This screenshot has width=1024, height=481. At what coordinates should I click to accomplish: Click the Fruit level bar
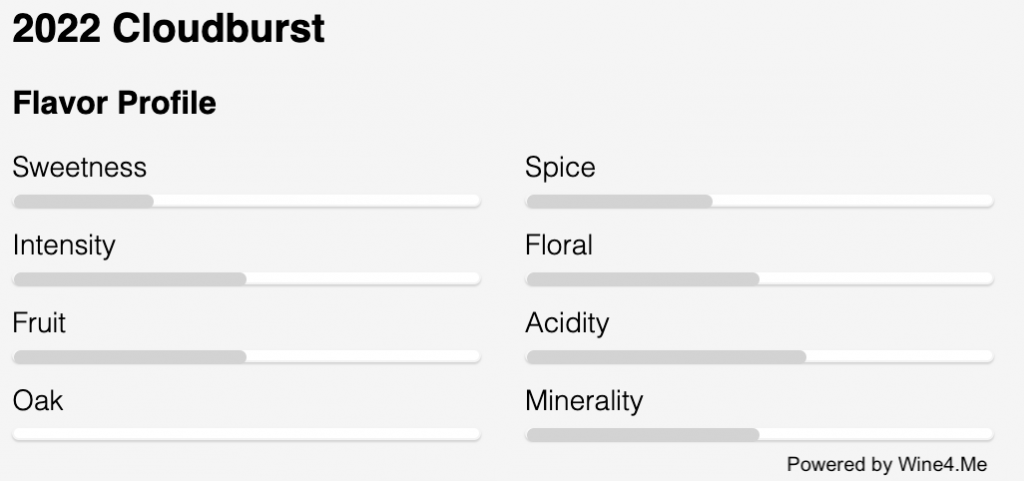[246, 357]
